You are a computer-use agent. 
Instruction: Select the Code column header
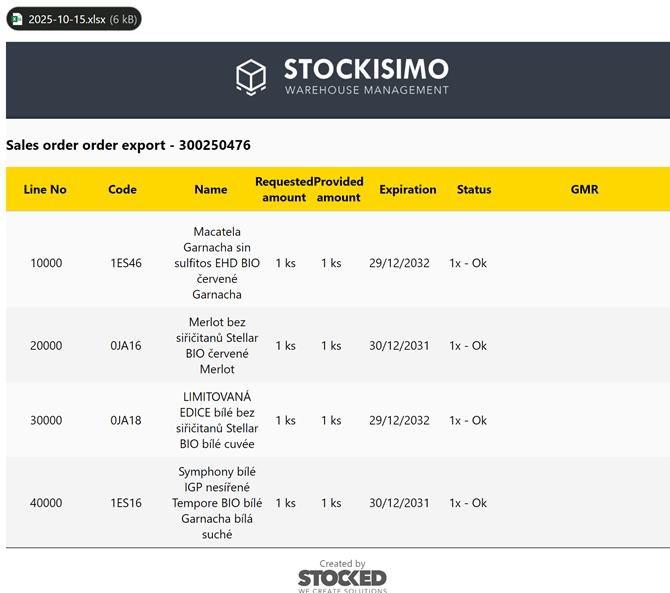tap(122, 189)
